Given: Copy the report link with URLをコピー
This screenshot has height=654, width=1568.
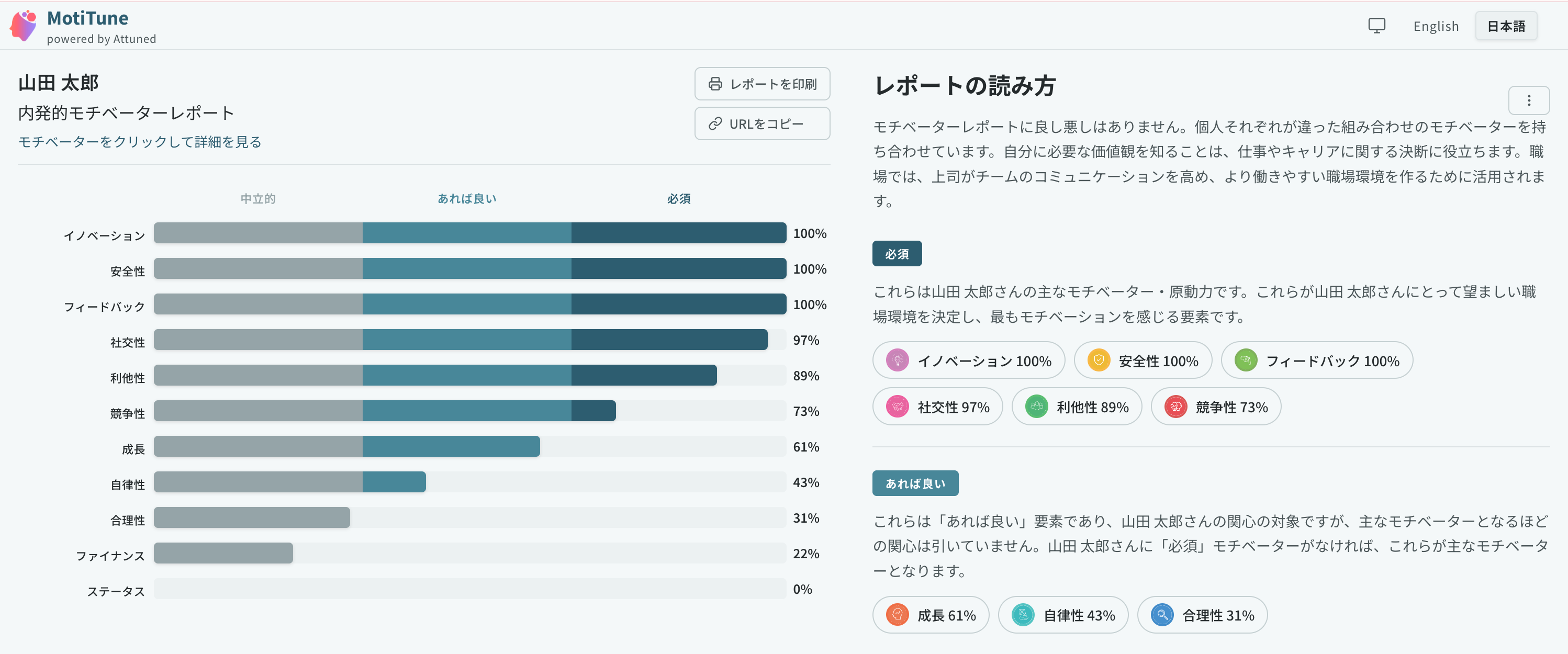Looking at the screenshot, I should 762,123.
